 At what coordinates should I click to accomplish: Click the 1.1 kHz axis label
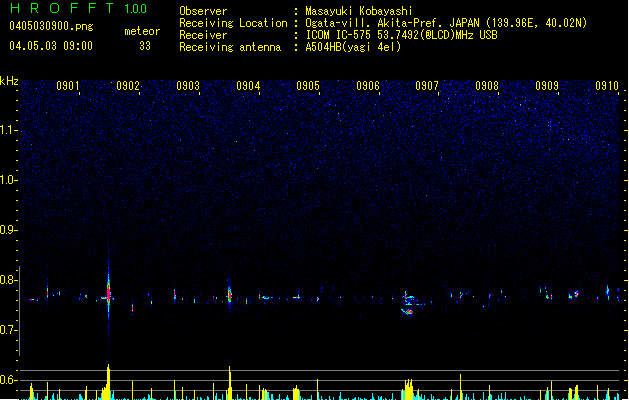[8, 130]
